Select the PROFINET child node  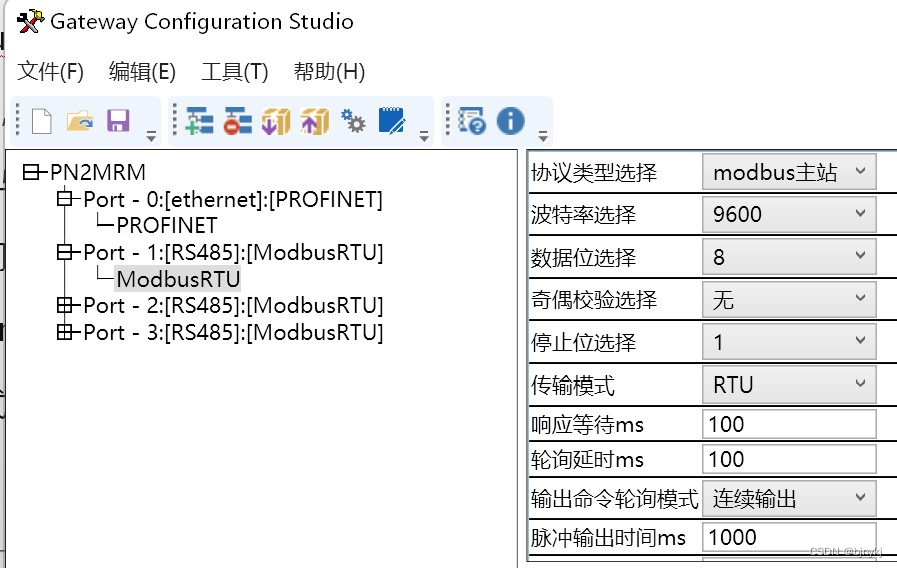tap(167, 225)
